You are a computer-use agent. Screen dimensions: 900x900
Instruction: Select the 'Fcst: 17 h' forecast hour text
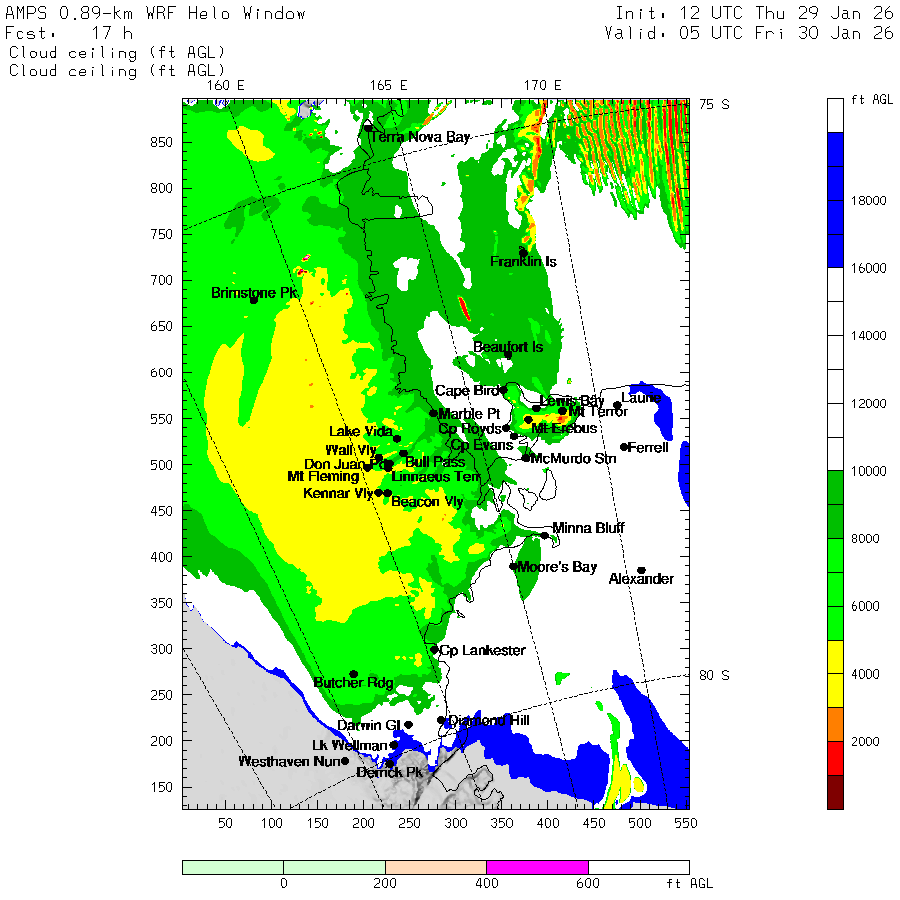(x=69, y=33)
